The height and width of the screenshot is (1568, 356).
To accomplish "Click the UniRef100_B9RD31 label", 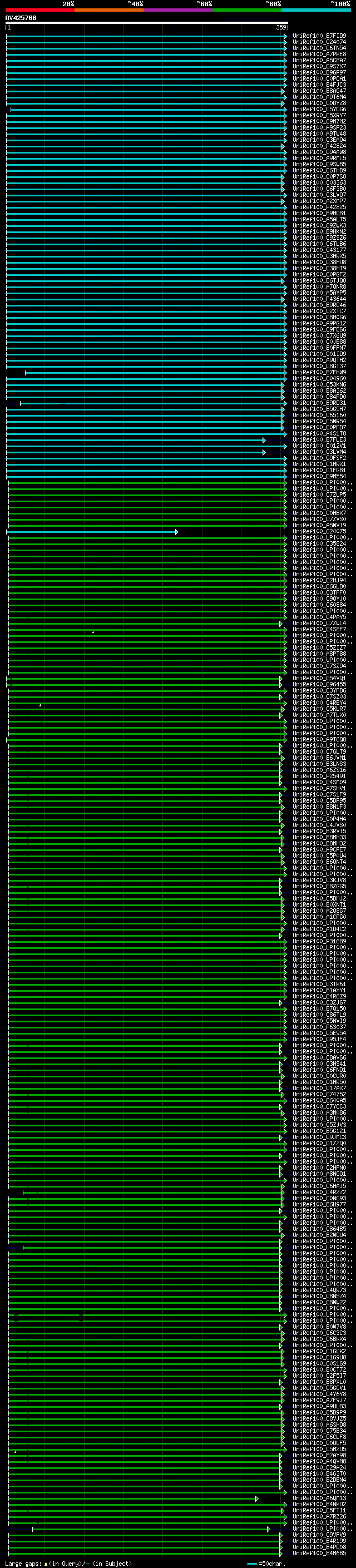I will pyautogui.click(x=319, y=403).
